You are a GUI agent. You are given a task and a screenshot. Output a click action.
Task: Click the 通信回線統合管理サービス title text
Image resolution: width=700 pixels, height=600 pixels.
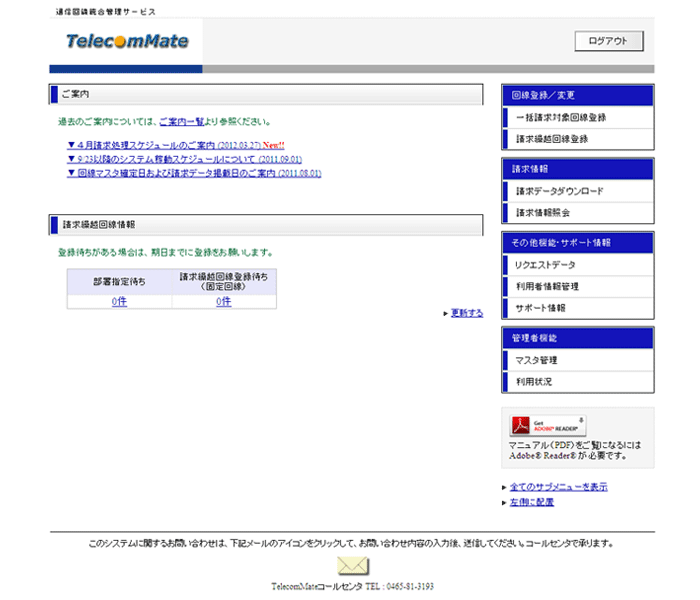pyautogui.click(x=106, y=12)
